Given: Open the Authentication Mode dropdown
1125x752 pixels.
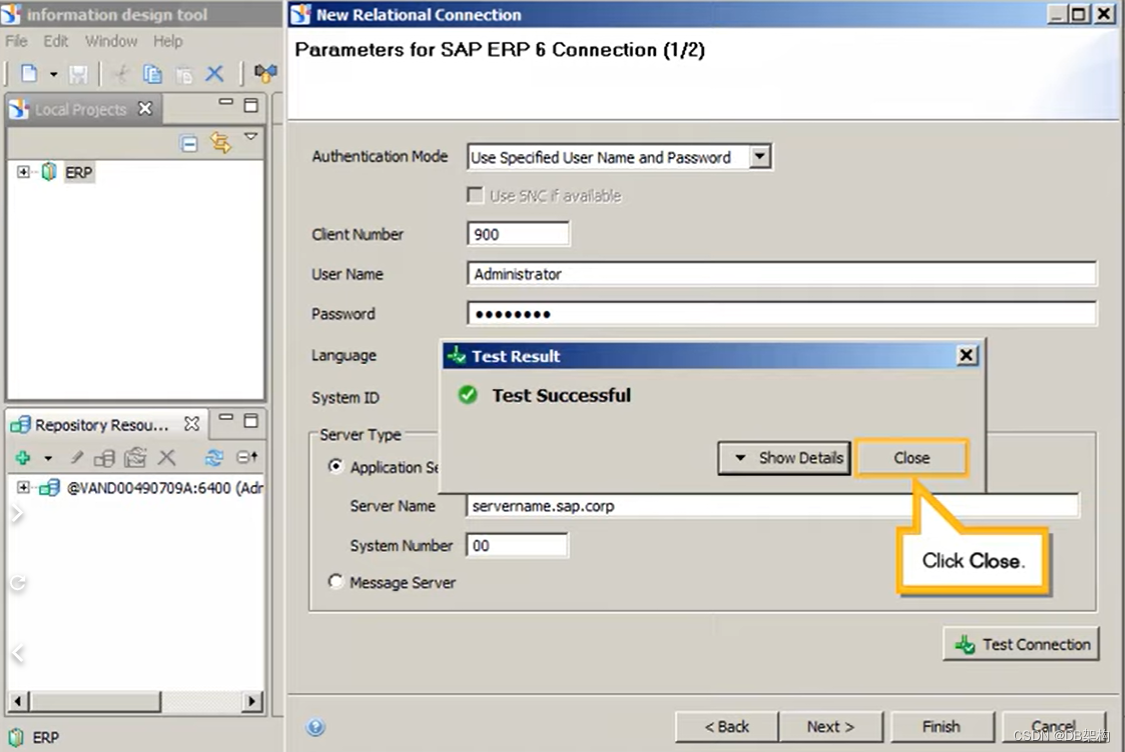Looking at the screenshot, I should [x=760, y=157].
